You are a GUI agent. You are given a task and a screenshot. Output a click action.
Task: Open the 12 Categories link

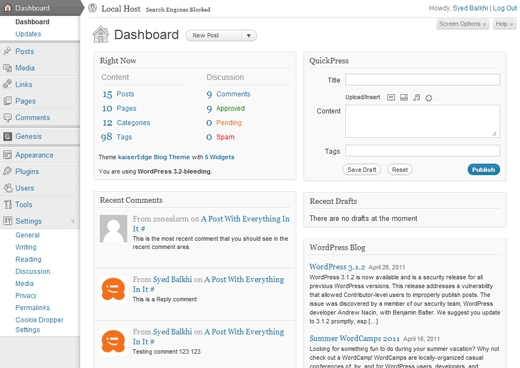(x=126, y=123)
